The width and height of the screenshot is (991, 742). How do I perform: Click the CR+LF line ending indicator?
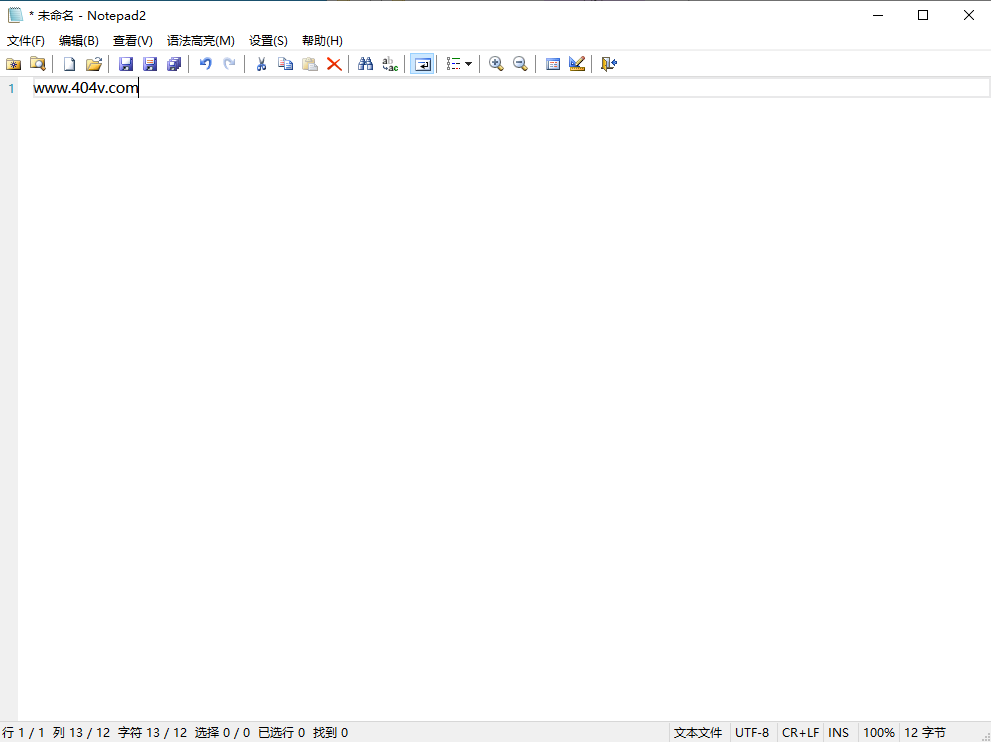click(x=800, y=732)
